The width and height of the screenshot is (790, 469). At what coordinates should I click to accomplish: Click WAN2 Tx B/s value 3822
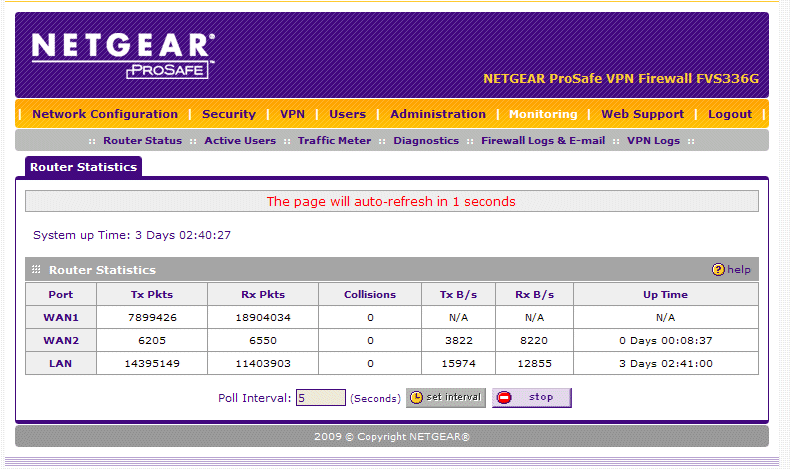click(458, 341)
